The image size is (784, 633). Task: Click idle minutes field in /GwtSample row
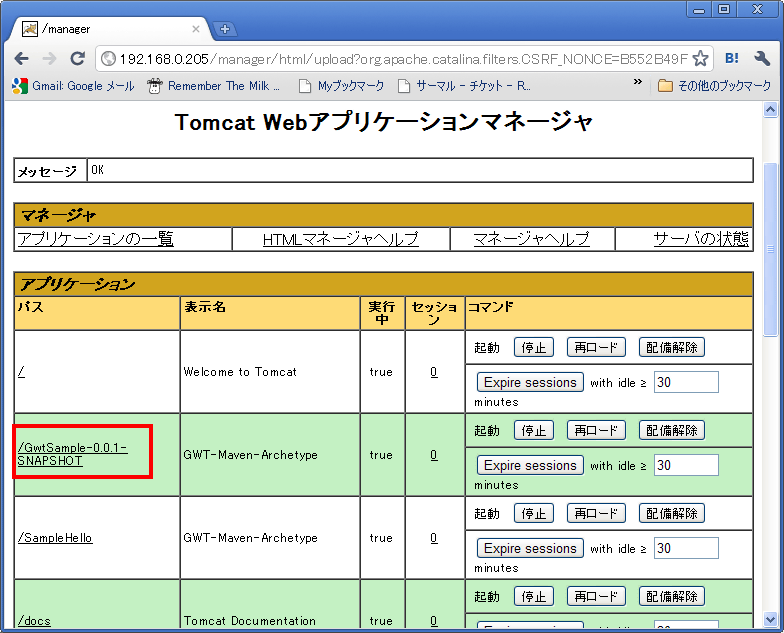686,466
